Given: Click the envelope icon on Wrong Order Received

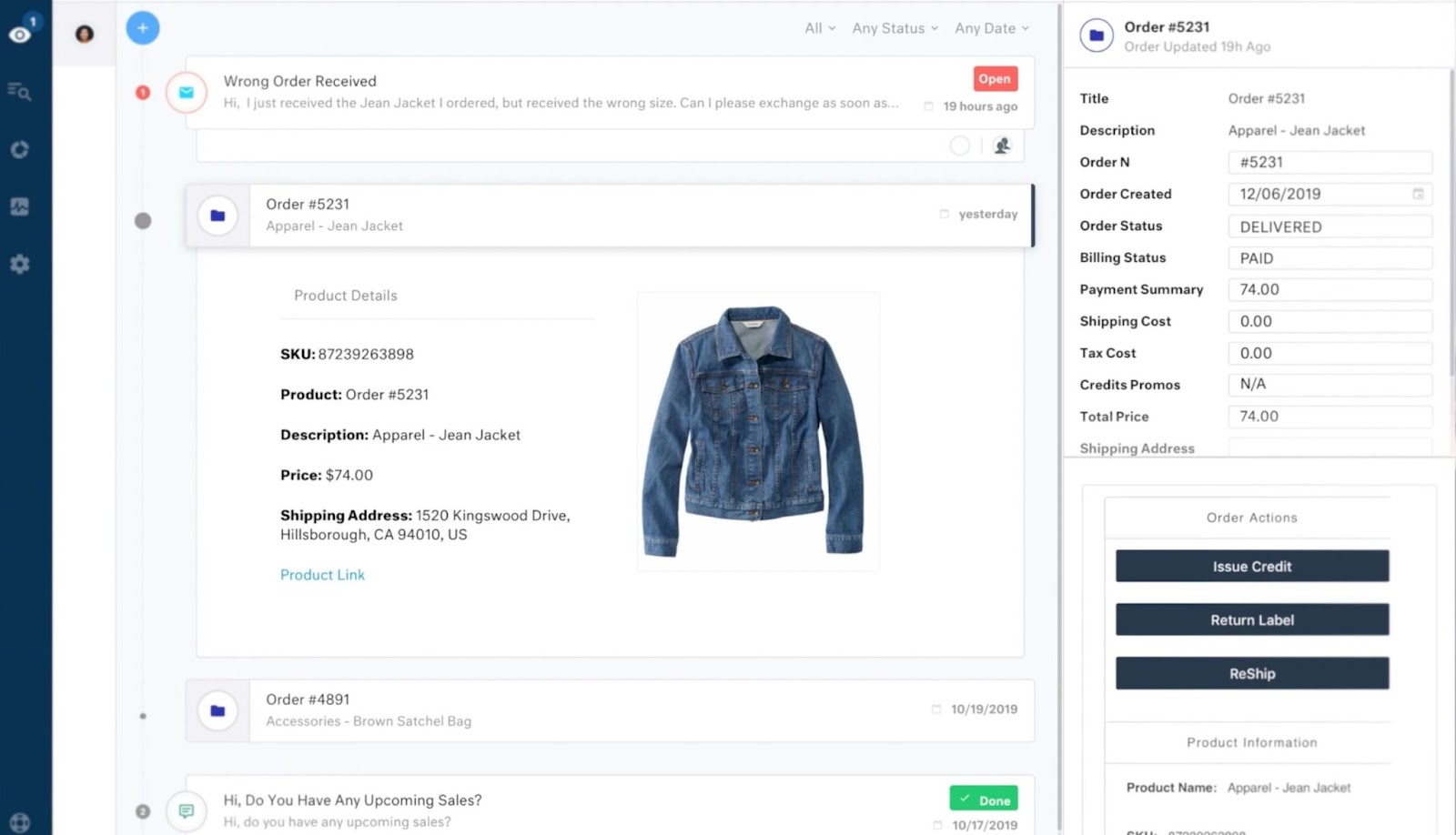Looking at the screenshot, I should tap(186, 92).
